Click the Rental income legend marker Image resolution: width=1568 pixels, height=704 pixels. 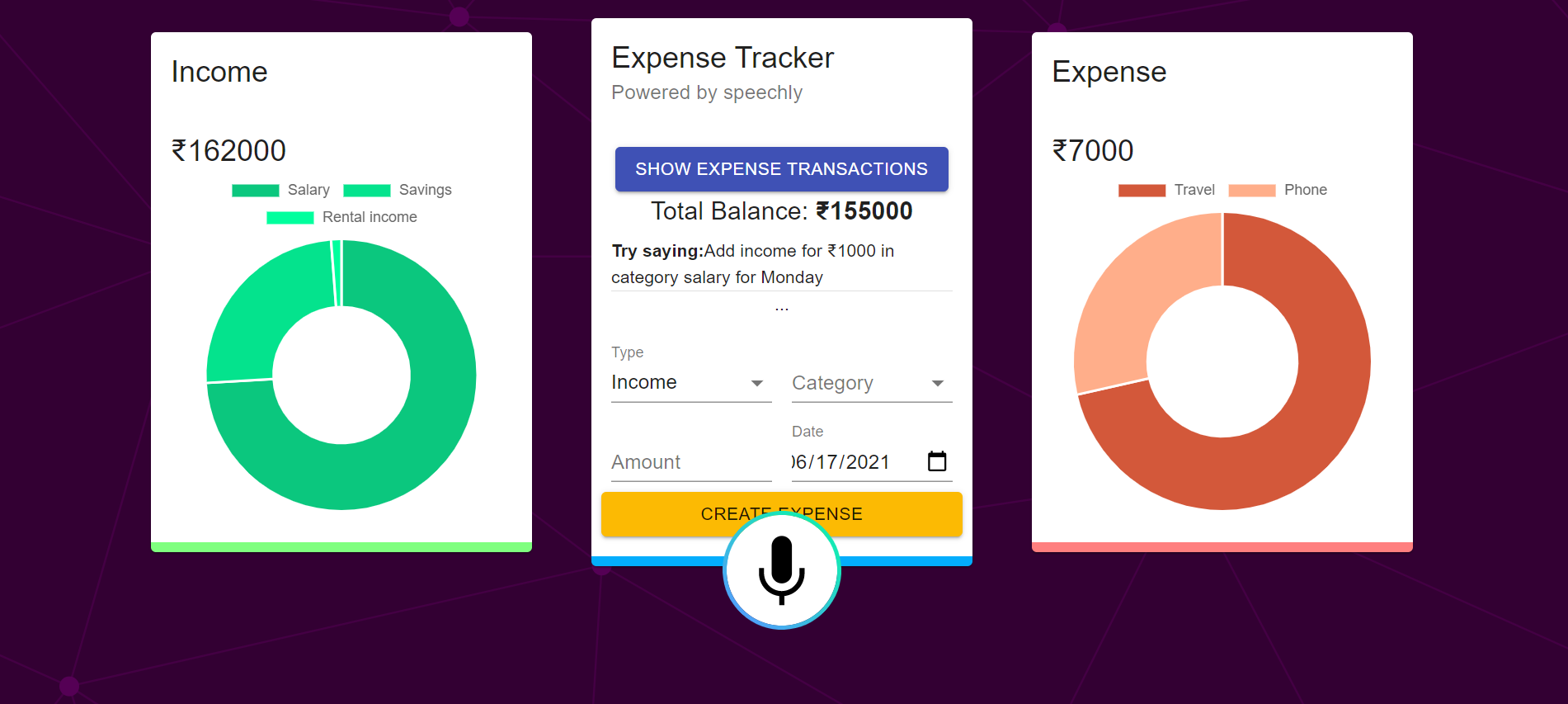[290, 217]
